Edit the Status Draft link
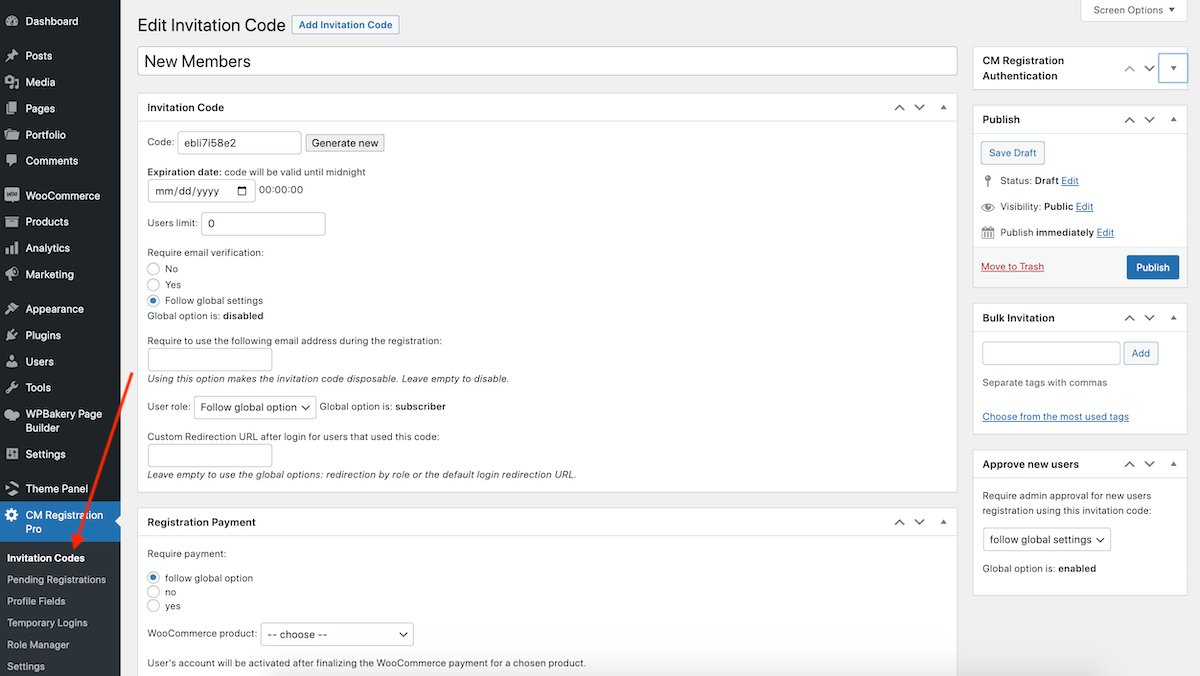This screenshot has height=676, width=1200. pos(1070,181)
